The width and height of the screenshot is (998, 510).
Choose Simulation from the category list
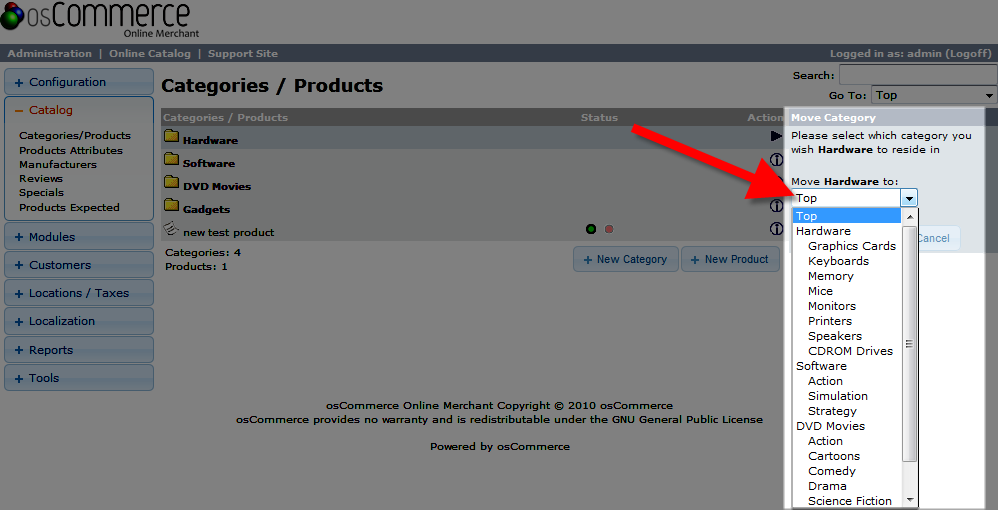tap(838, 396)
